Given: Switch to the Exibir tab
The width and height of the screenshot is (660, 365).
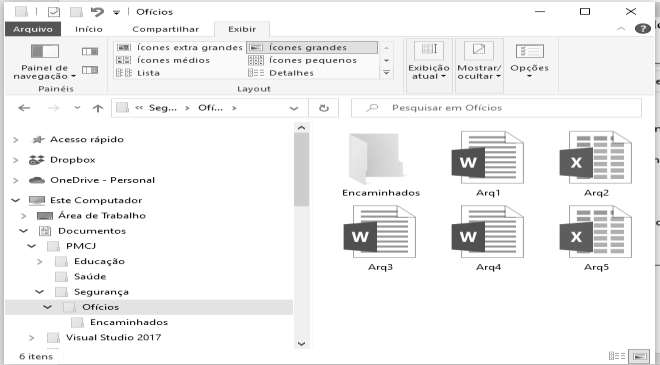Looking at the screenshot, I should [x=242, y=29].
